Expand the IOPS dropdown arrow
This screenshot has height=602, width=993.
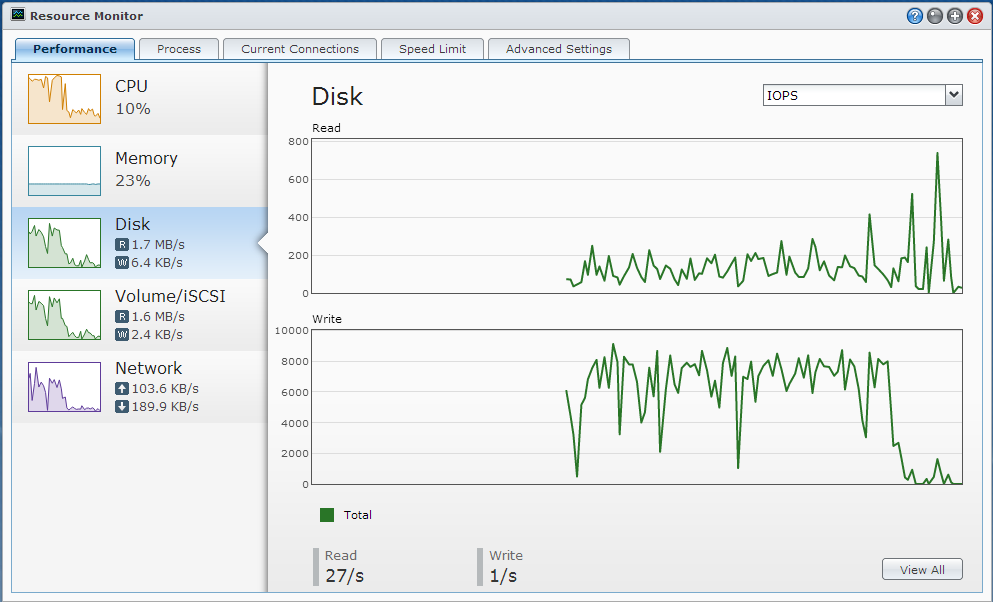953,95
